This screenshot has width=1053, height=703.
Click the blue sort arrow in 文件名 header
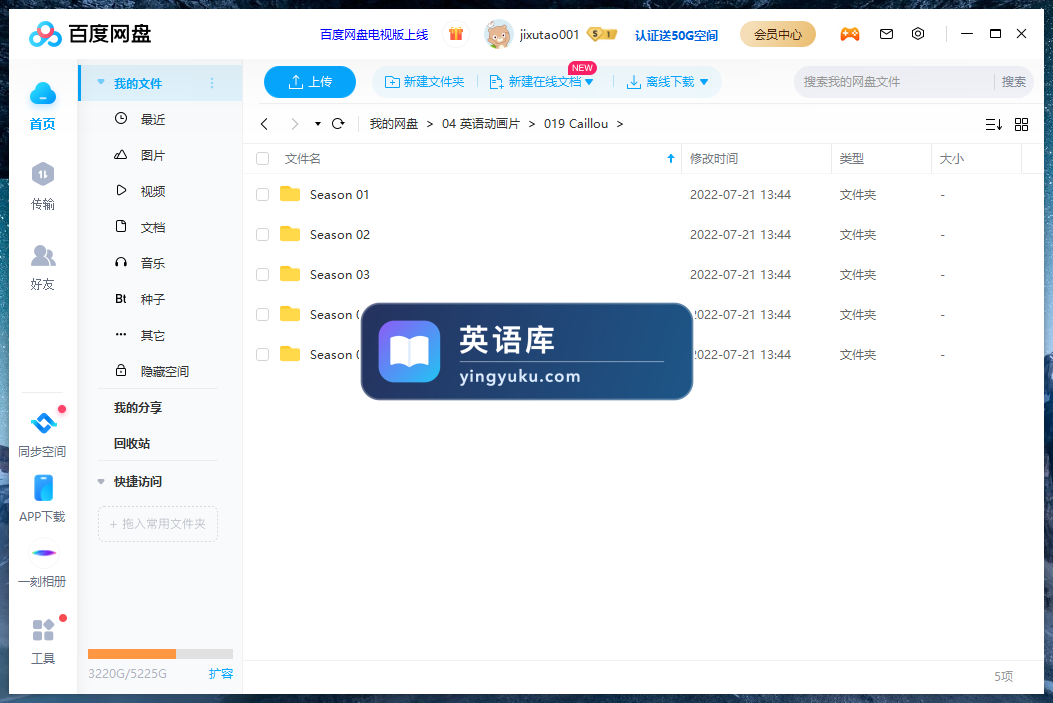tap(670, 158)
